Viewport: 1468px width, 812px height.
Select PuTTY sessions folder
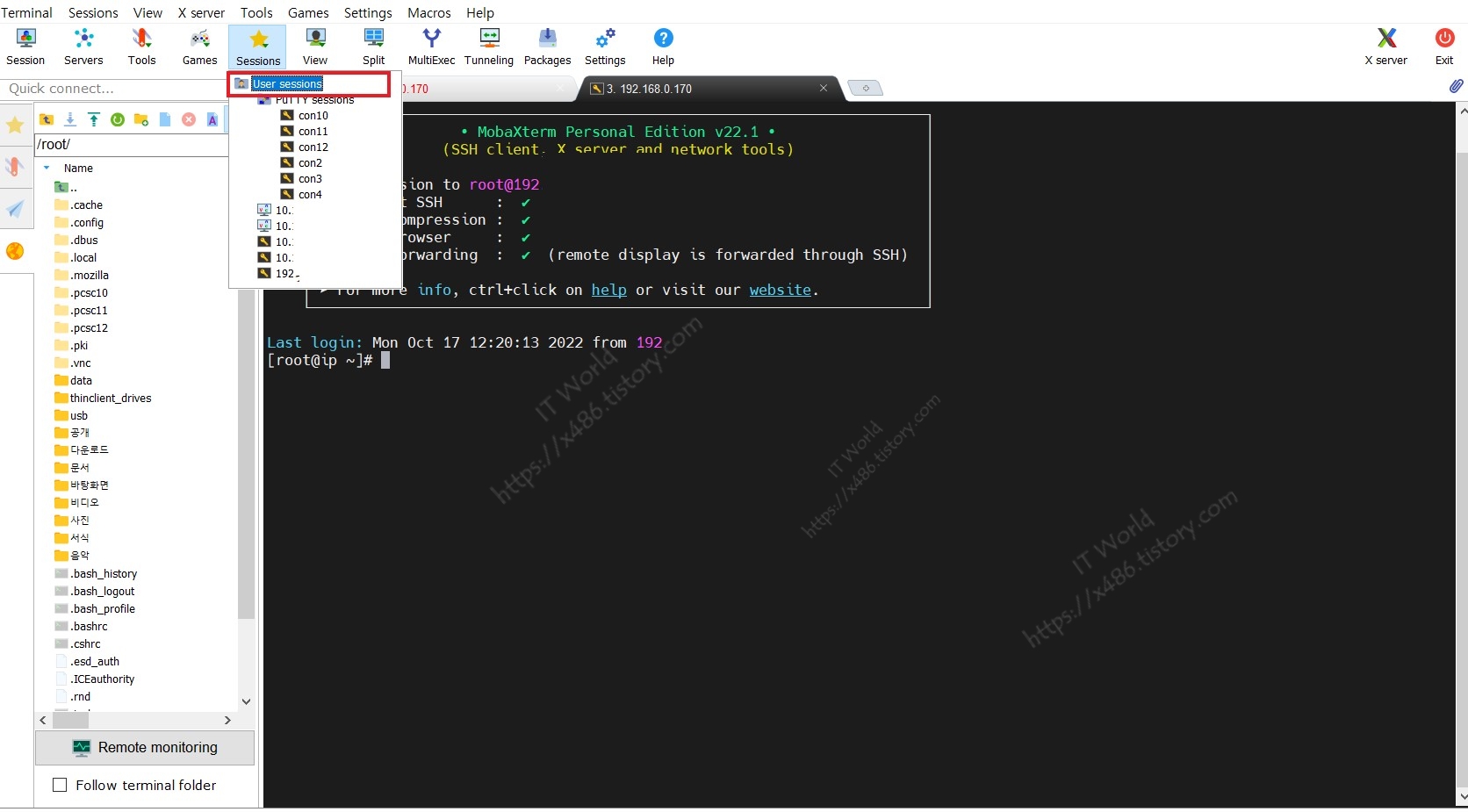click(x=314, y=100)
